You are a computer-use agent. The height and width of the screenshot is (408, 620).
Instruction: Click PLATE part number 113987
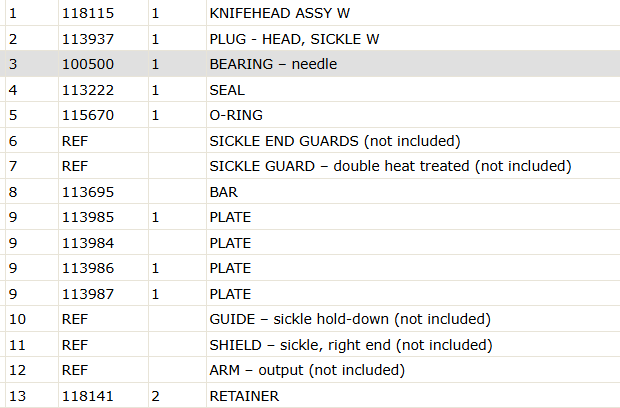[88, 294]
